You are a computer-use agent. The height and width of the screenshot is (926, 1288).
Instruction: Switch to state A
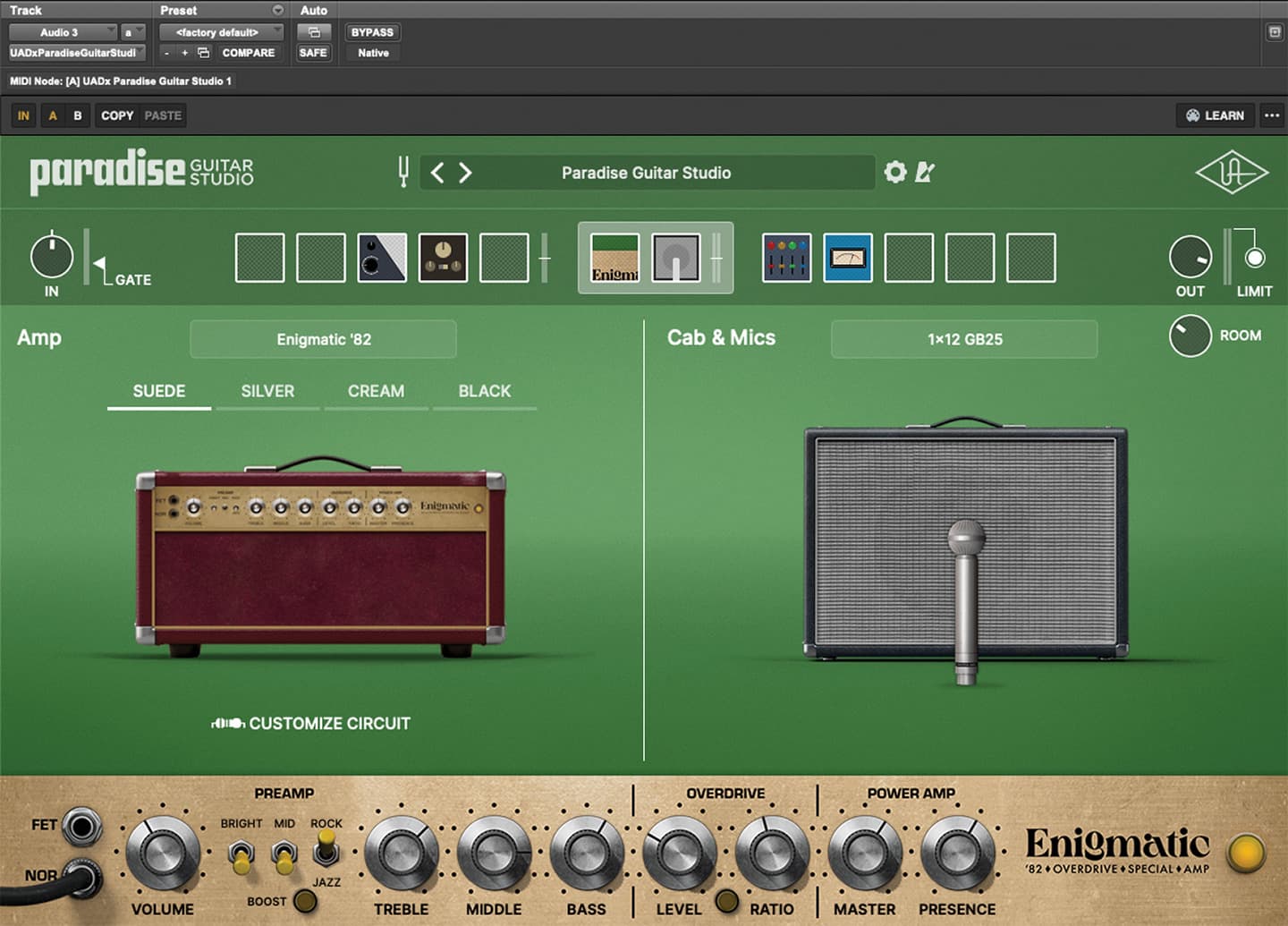[53, 115]
